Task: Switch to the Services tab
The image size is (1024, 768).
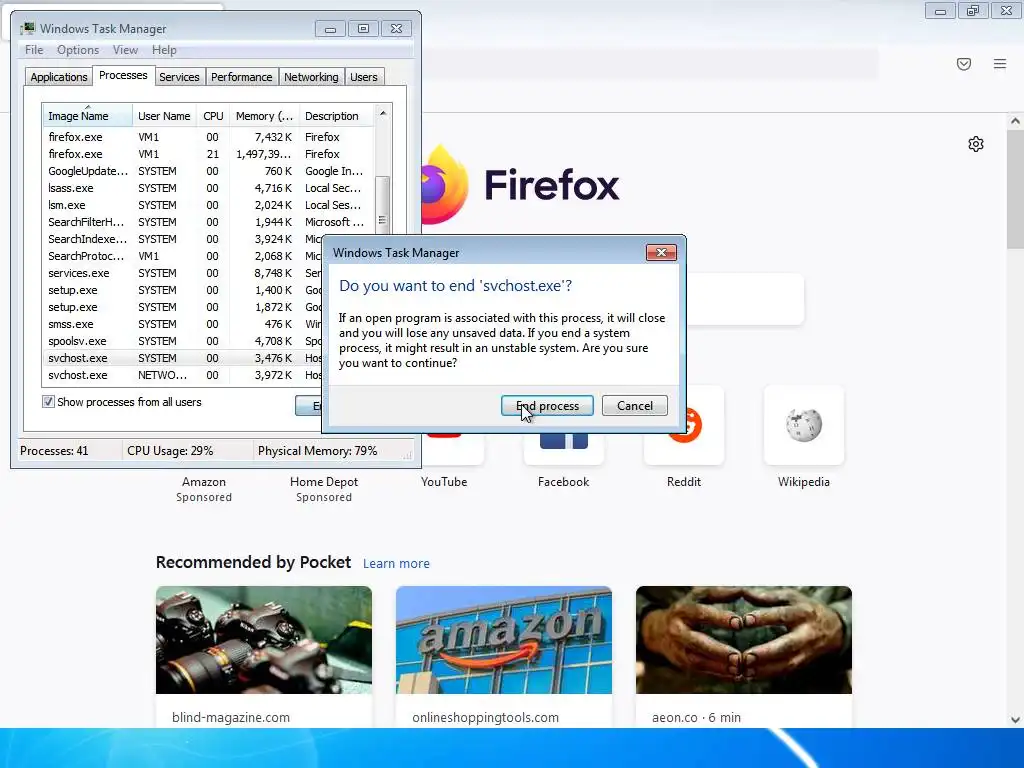Action: 179,77
